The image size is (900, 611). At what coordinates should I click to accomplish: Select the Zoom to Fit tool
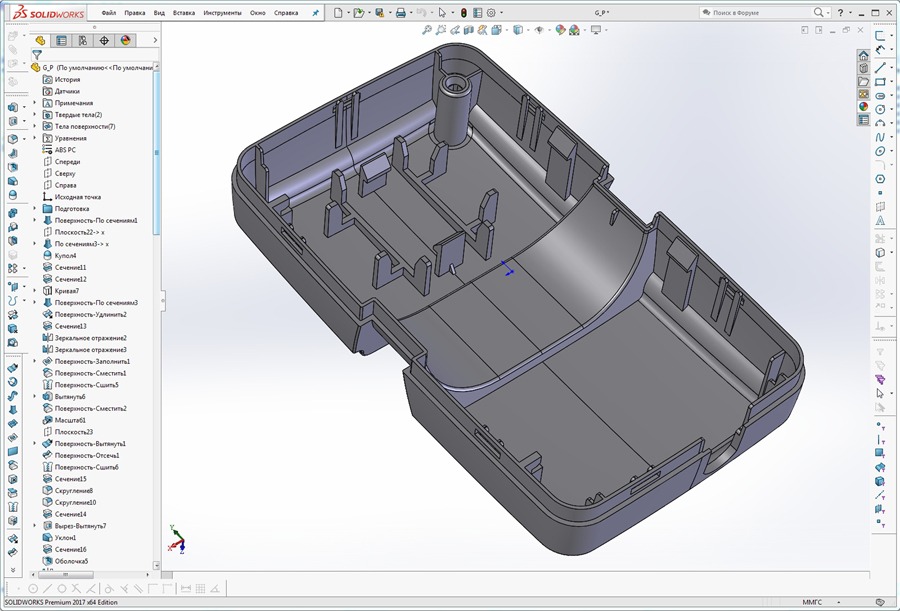coord(426,31)
